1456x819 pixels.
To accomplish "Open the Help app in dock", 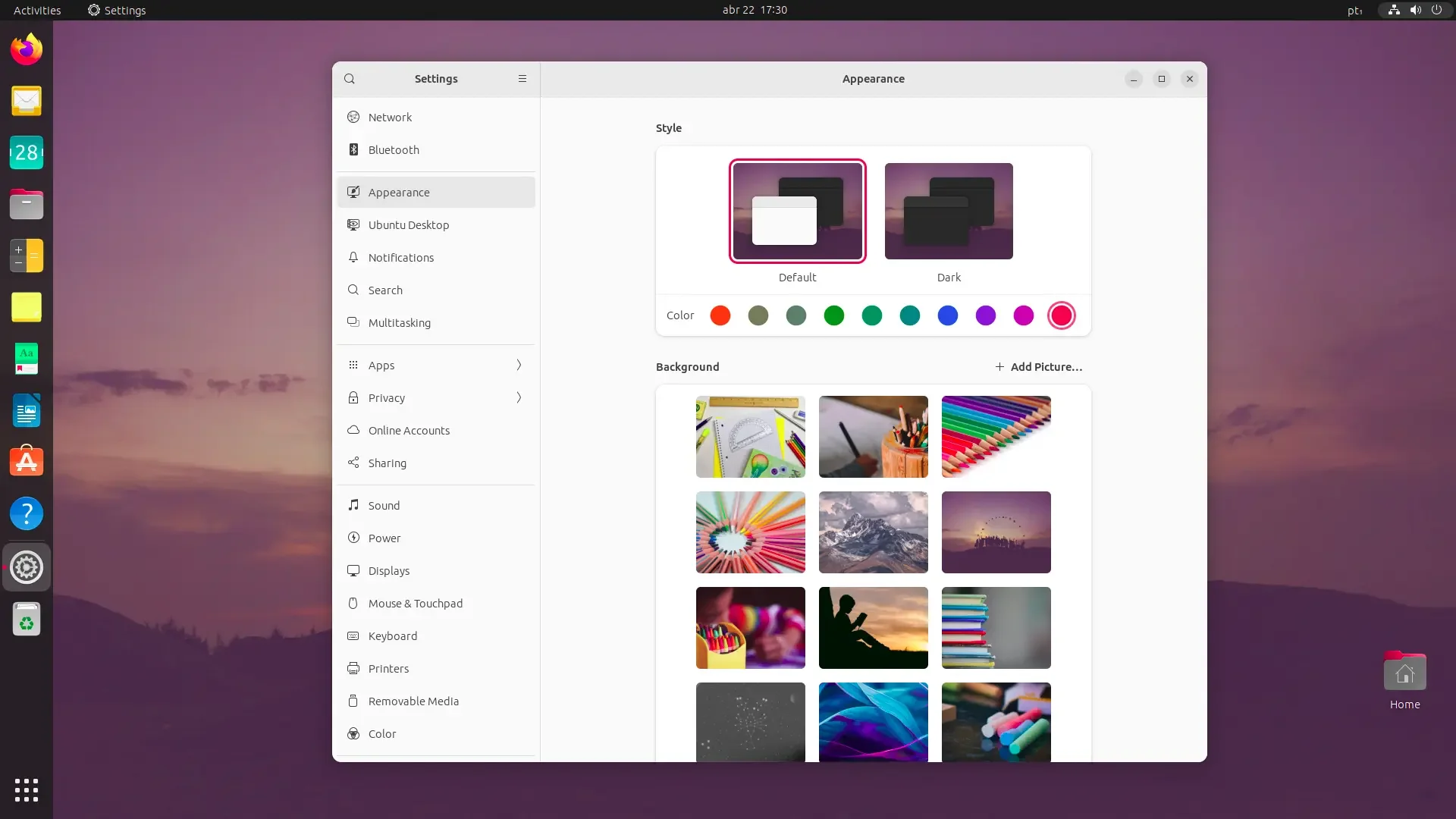I will point(27,513).
